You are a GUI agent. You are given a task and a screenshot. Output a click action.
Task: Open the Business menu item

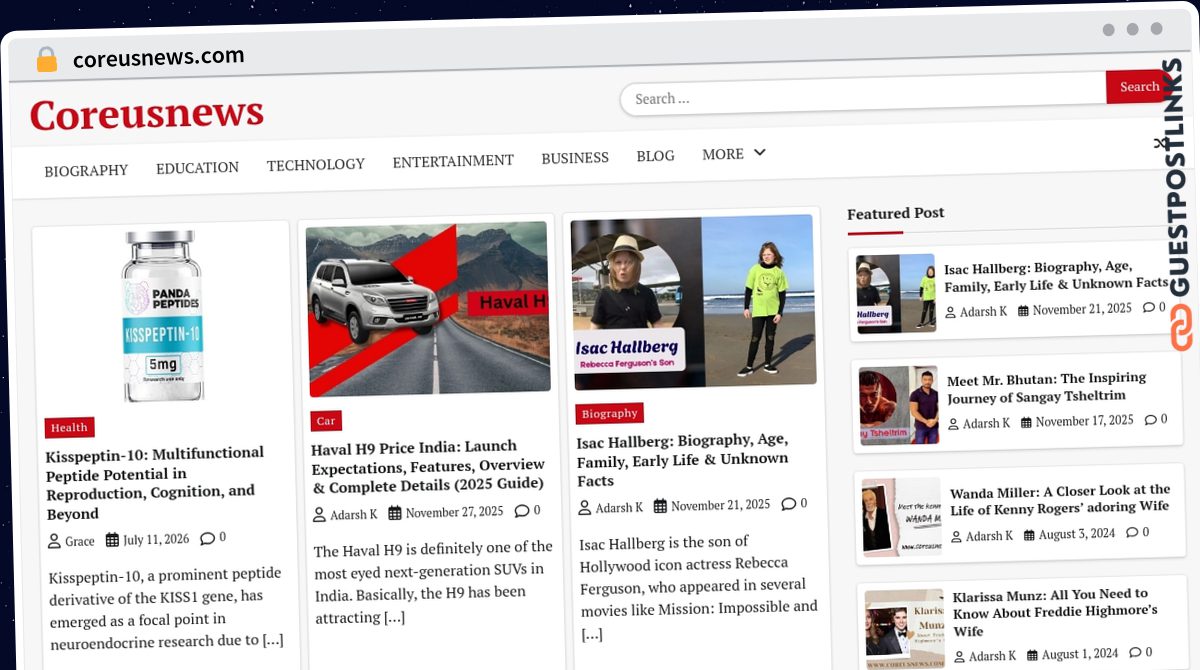tap(575, 158)
